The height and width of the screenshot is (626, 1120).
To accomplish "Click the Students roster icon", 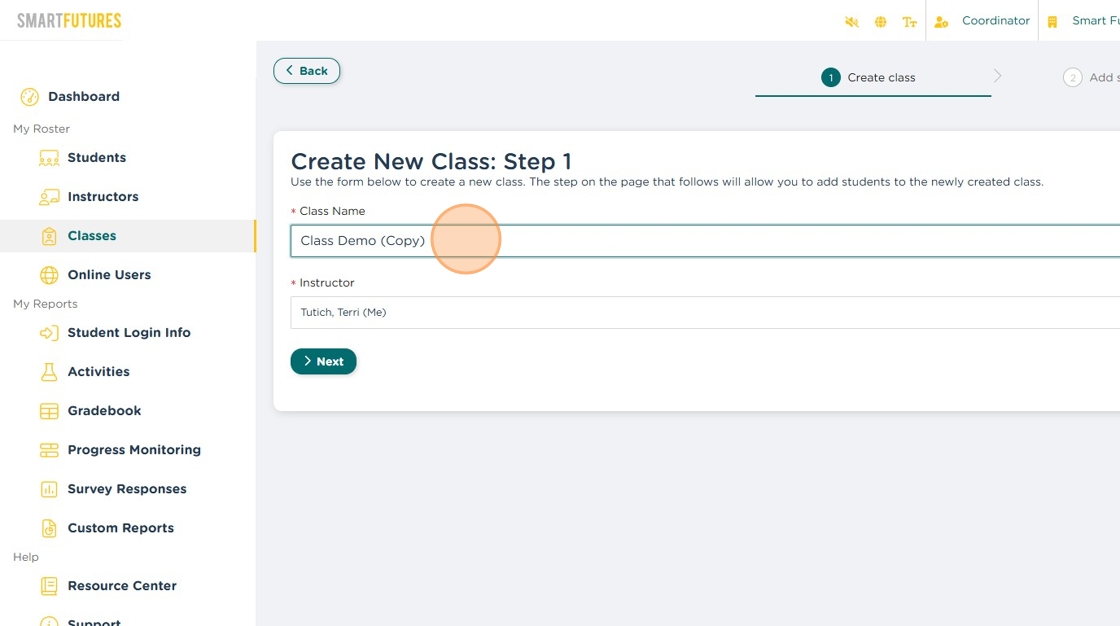I will [49, 158].
